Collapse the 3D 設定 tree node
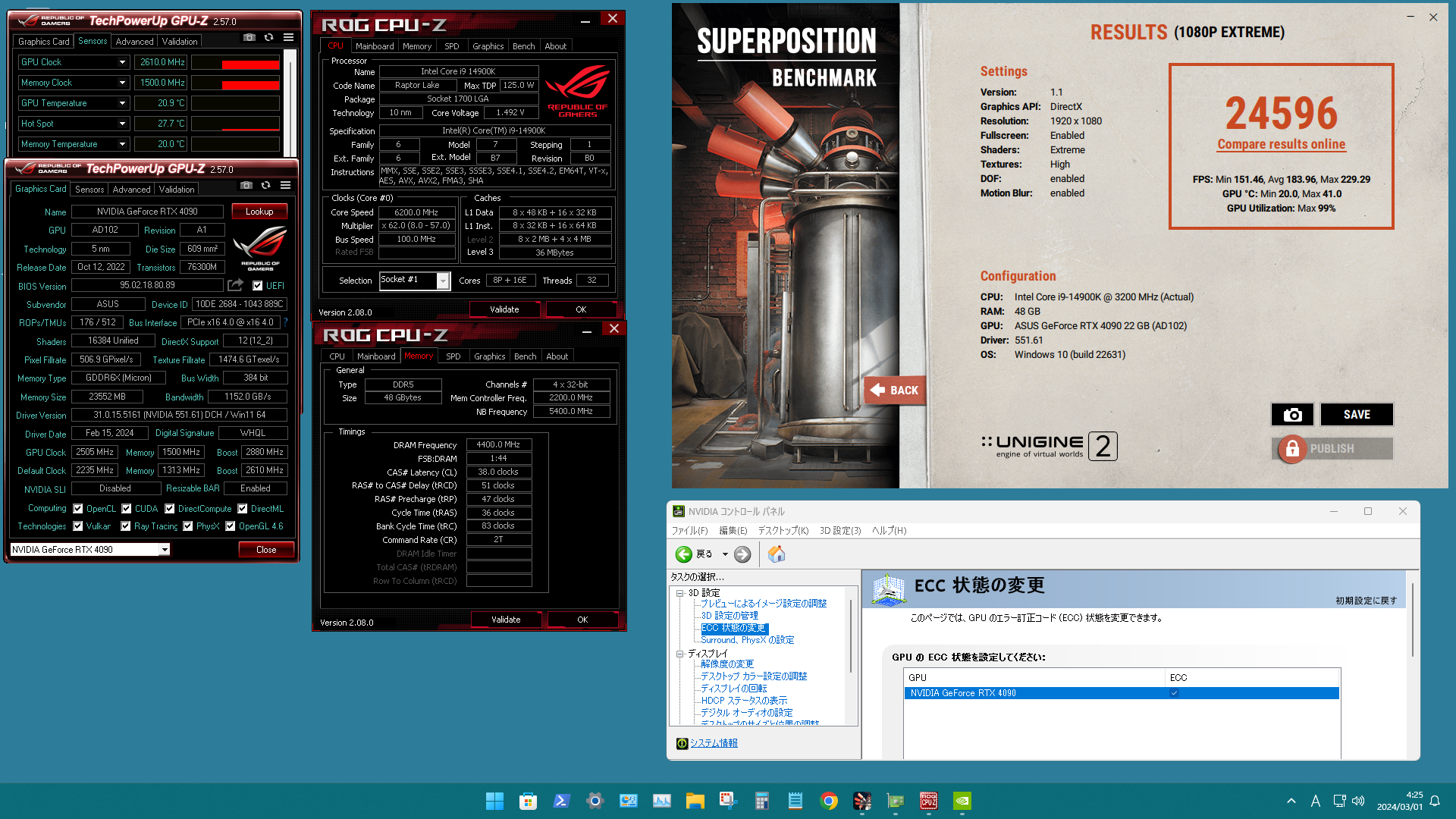Screen dimensions: 1456x819 click(x=679, y=593)
